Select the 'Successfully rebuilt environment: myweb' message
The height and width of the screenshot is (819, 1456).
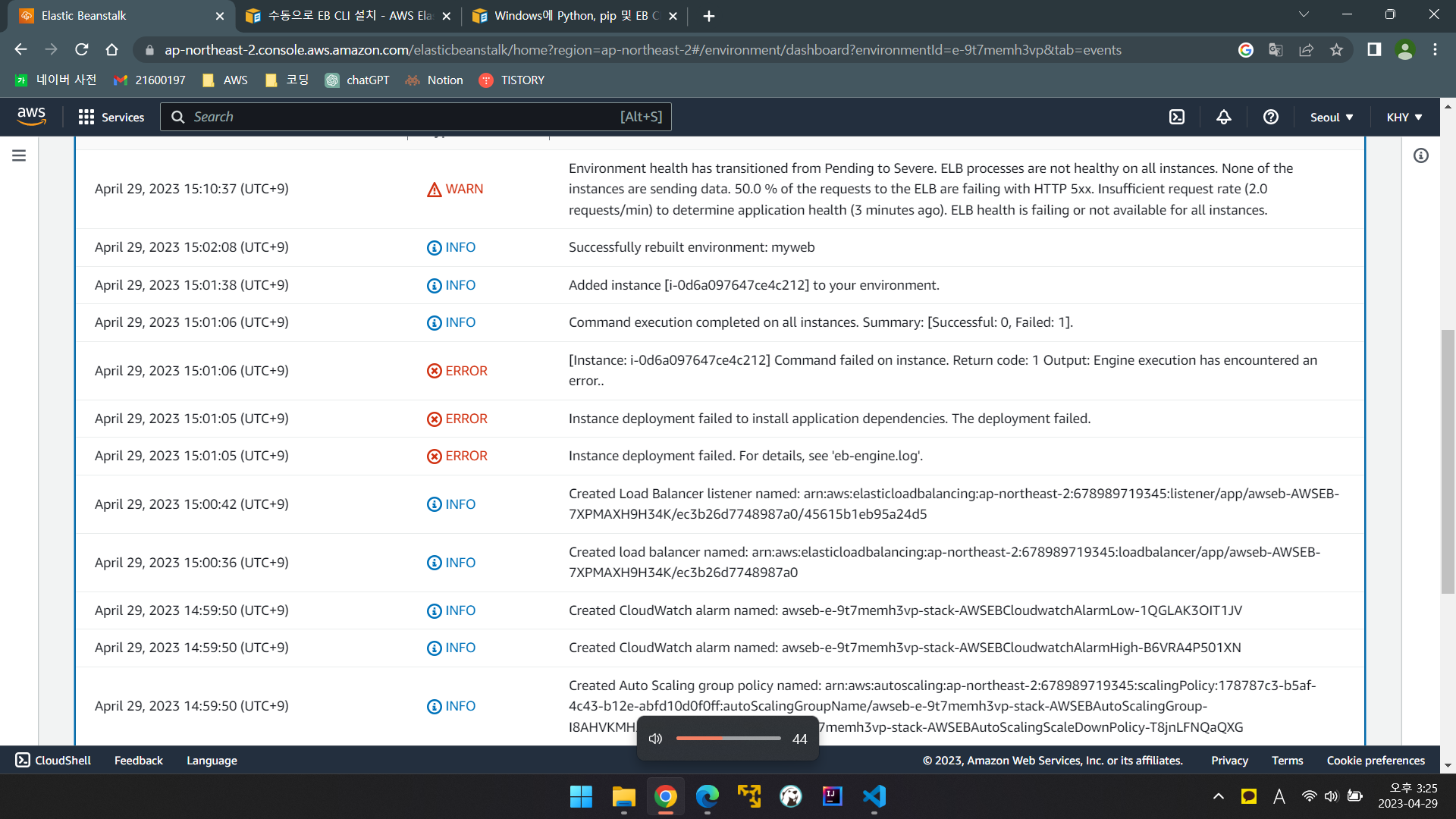[x=692, y=247]
